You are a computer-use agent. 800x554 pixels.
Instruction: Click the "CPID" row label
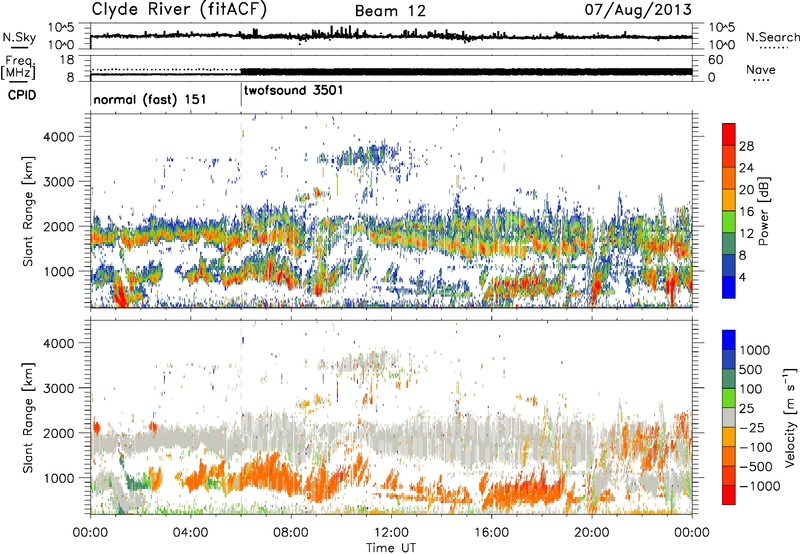[22, 95]
